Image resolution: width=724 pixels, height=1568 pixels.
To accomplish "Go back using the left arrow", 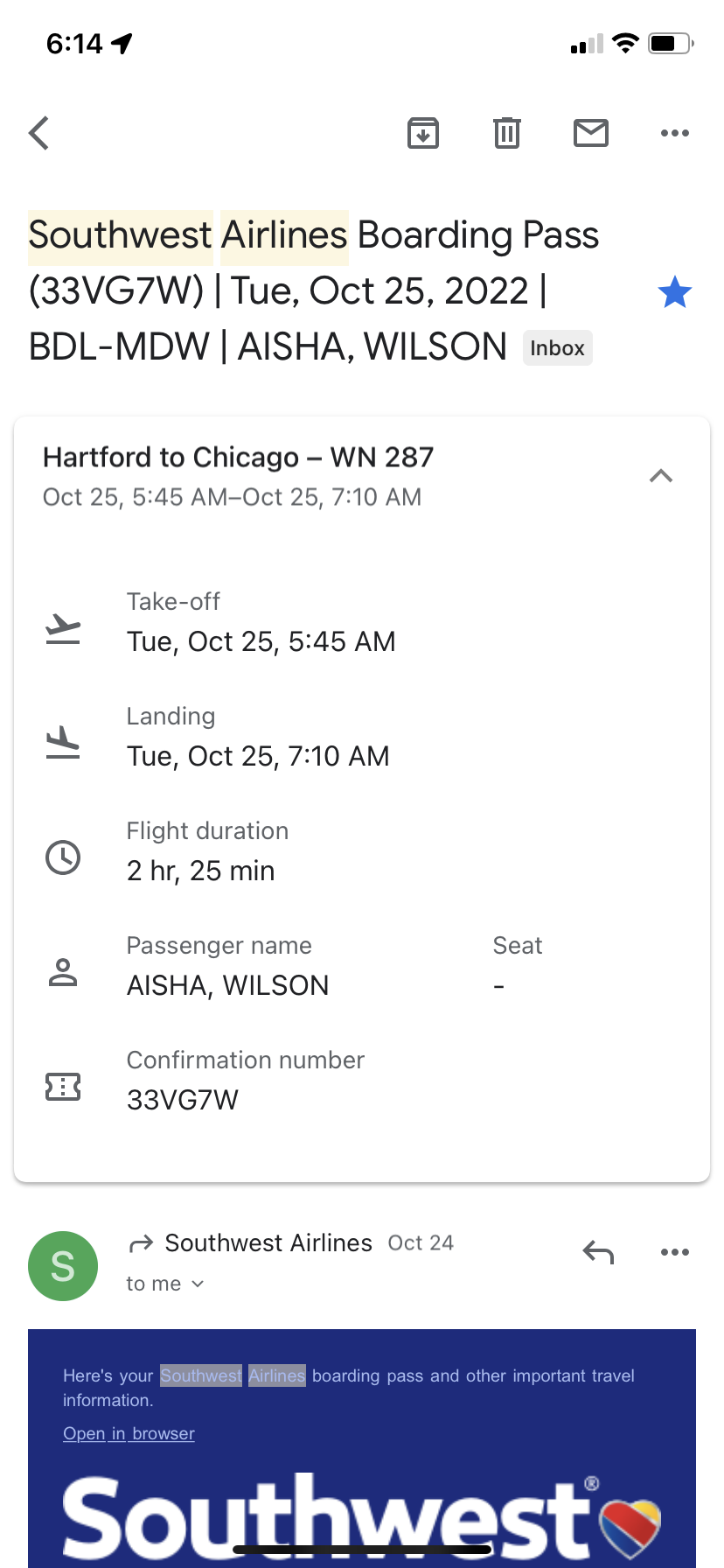I will (39, 134).
